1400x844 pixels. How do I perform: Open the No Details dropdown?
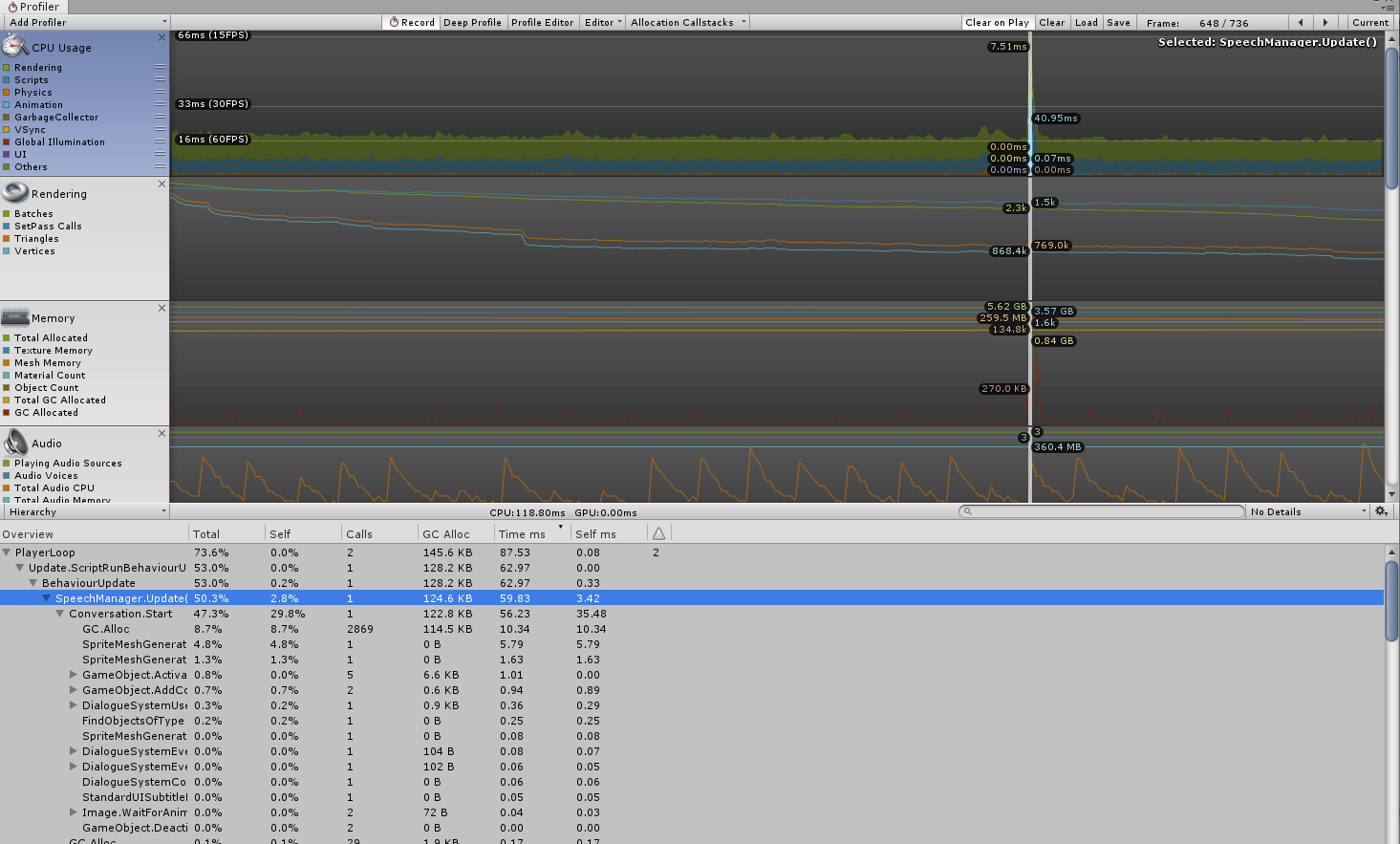coord(1308,511)
